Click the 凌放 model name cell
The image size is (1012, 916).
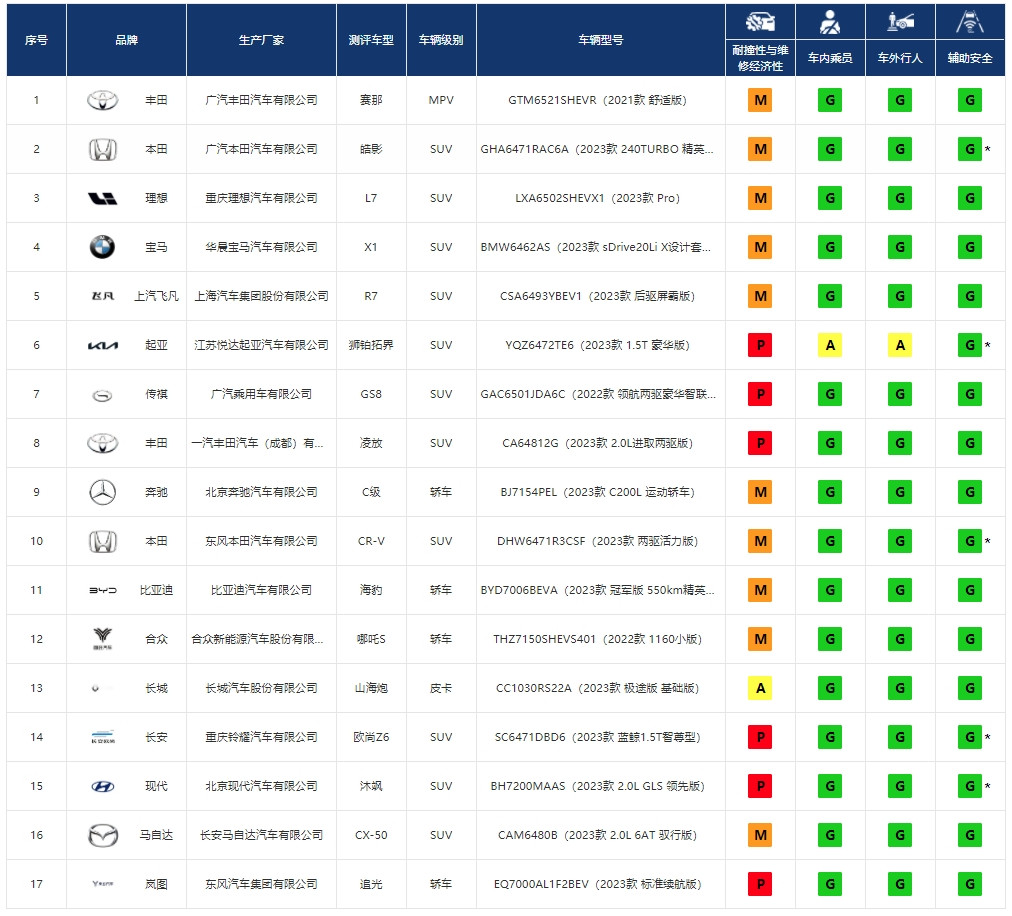coord(371,443)
